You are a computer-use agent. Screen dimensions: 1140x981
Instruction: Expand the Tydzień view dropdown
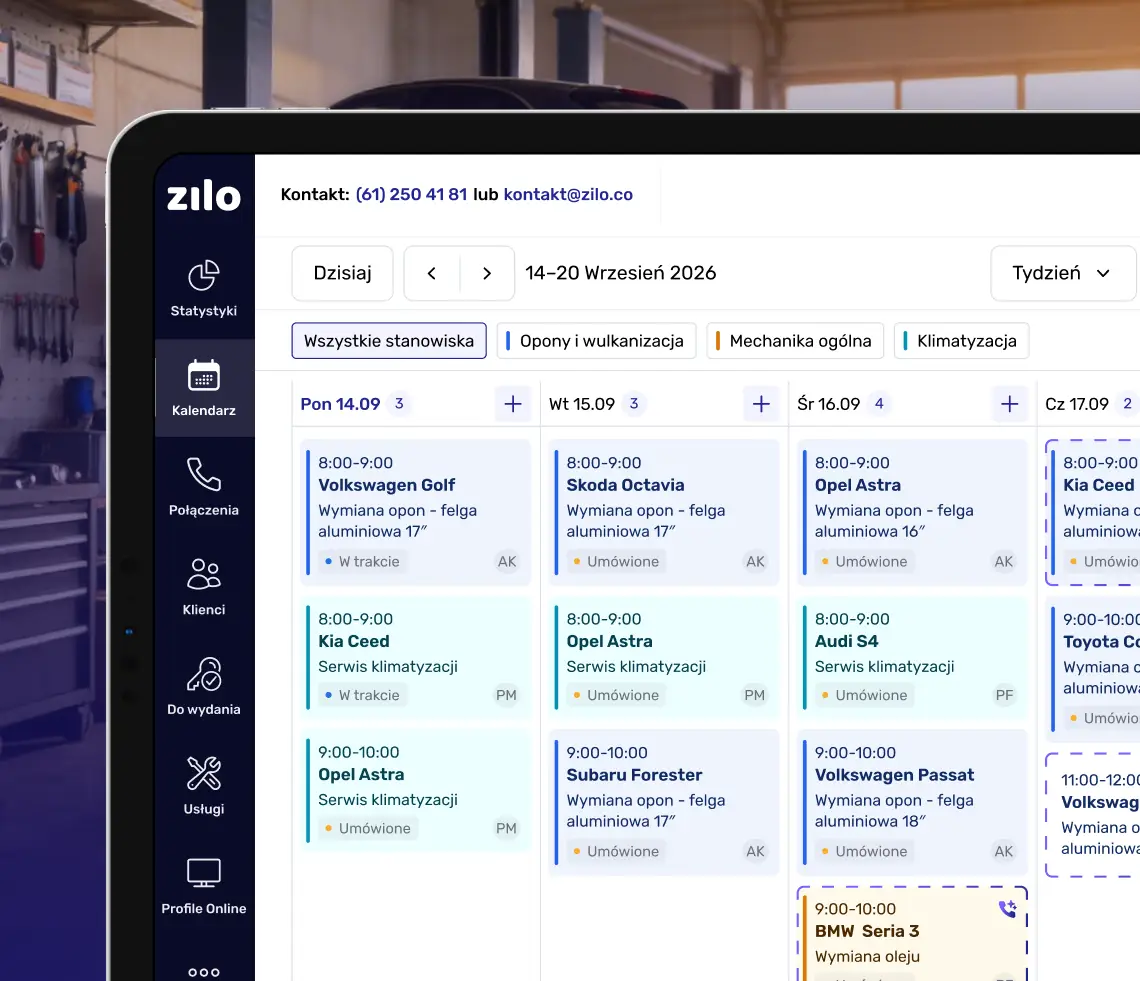tap(1062, 273)
